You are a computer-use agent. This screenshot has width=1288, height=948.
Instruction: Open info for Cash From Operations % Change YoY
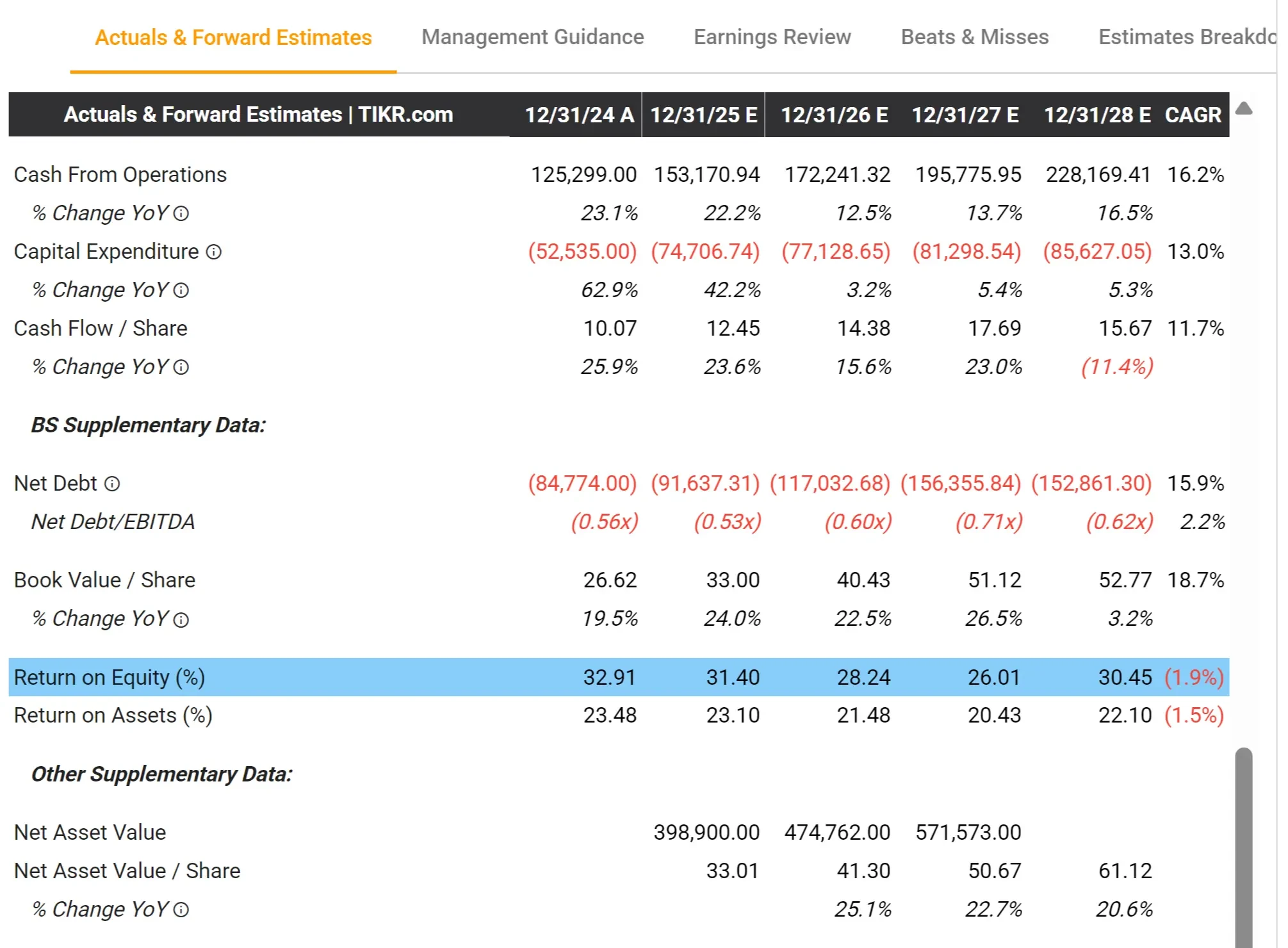[183, 214]
